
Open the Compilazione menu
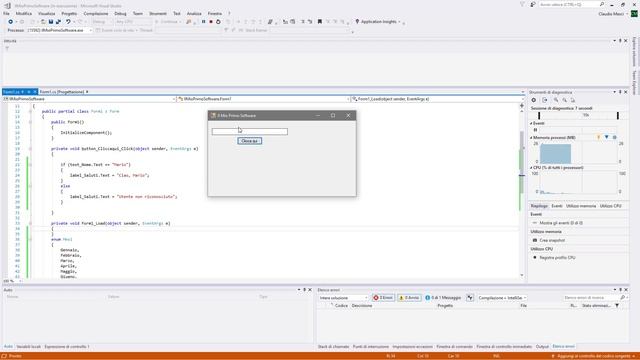tap(96, 13)
